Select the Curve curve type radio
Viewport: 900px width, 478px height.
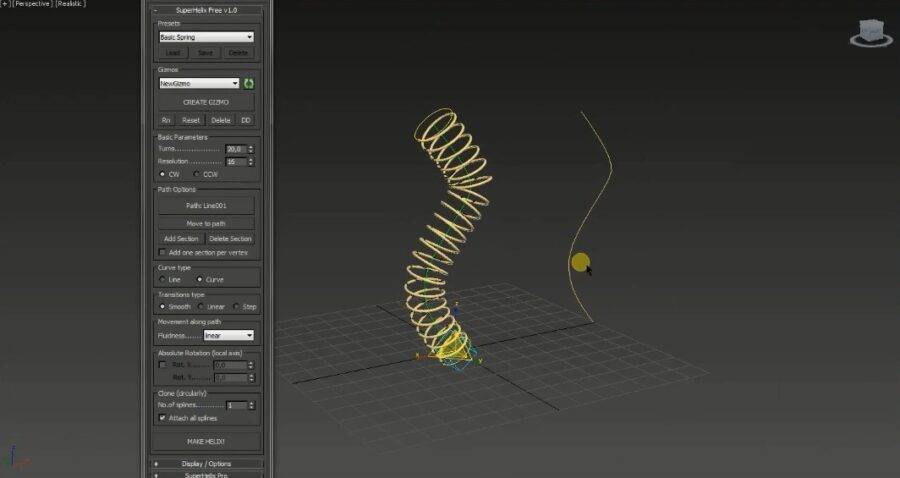(x=199, y=279)
